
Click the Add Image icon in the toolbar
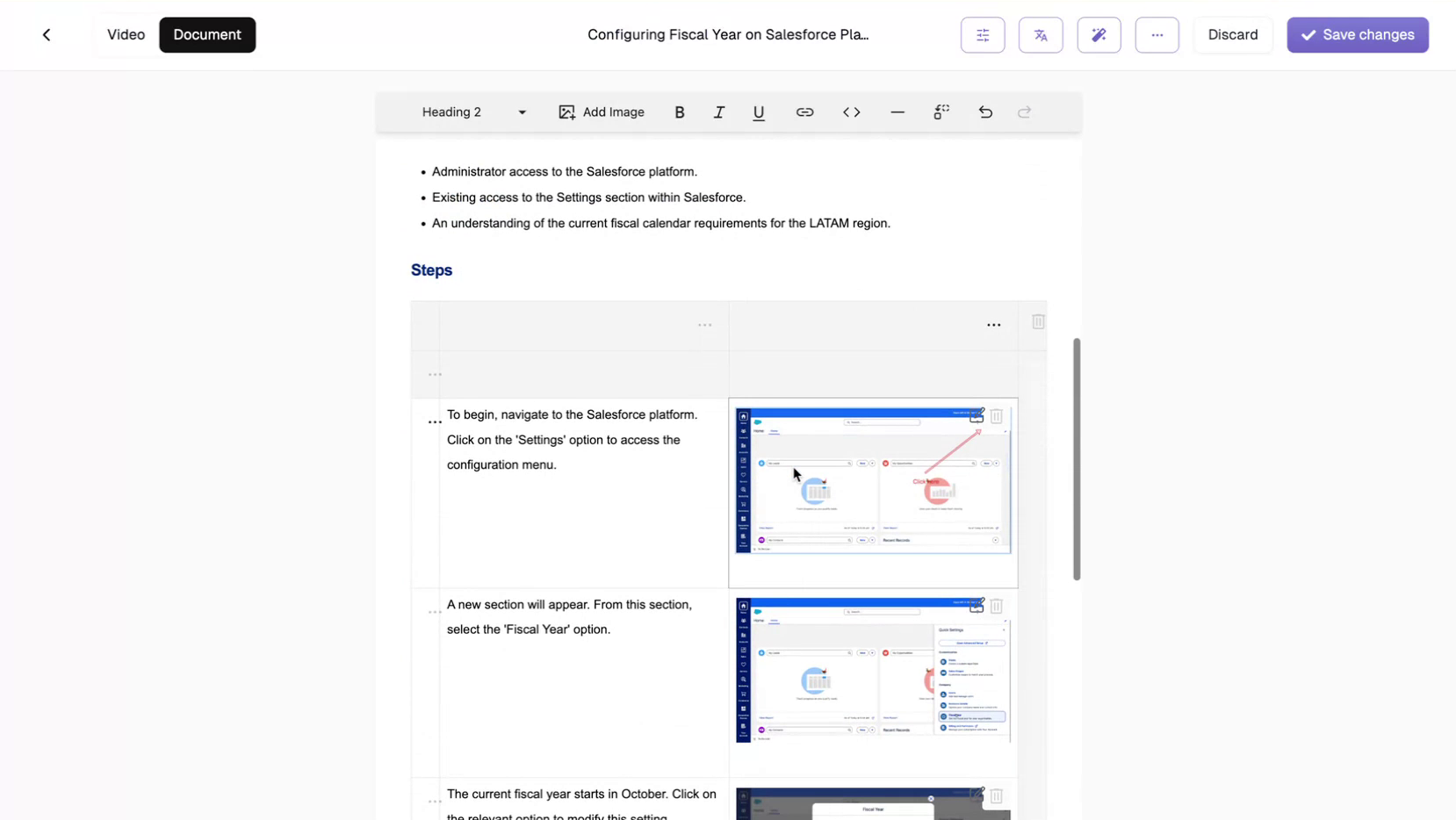point(567,111)
